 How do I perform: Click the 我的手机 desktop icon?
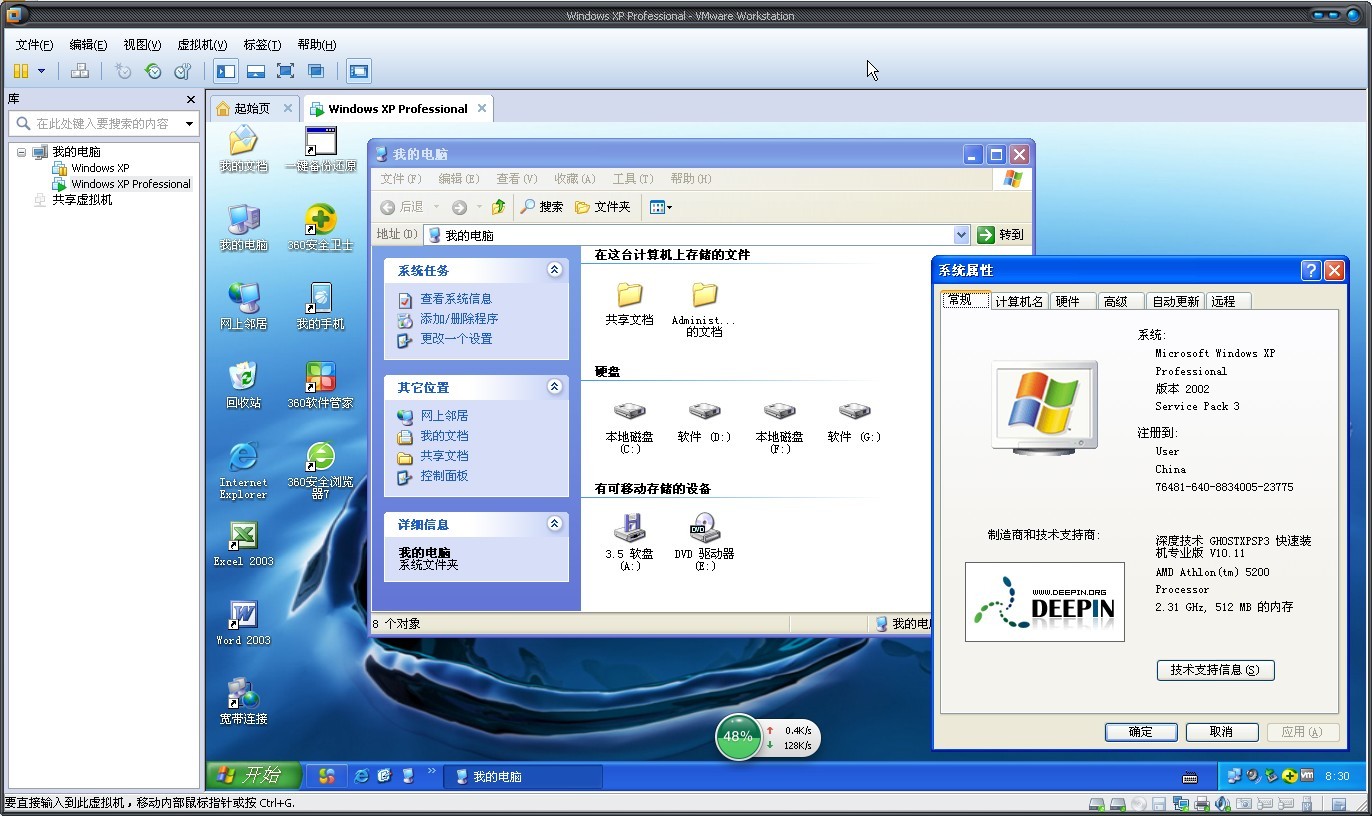321,307
